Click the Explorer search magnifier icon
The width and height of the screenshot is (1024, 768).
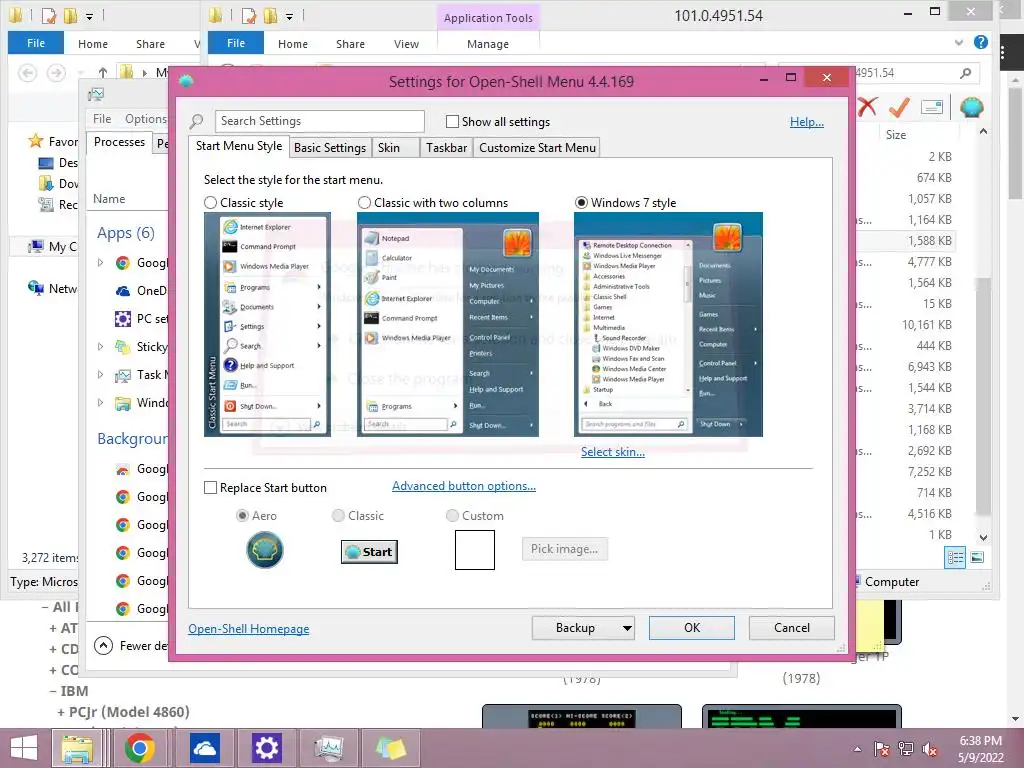pyautogui.click(x=966, y=73)
